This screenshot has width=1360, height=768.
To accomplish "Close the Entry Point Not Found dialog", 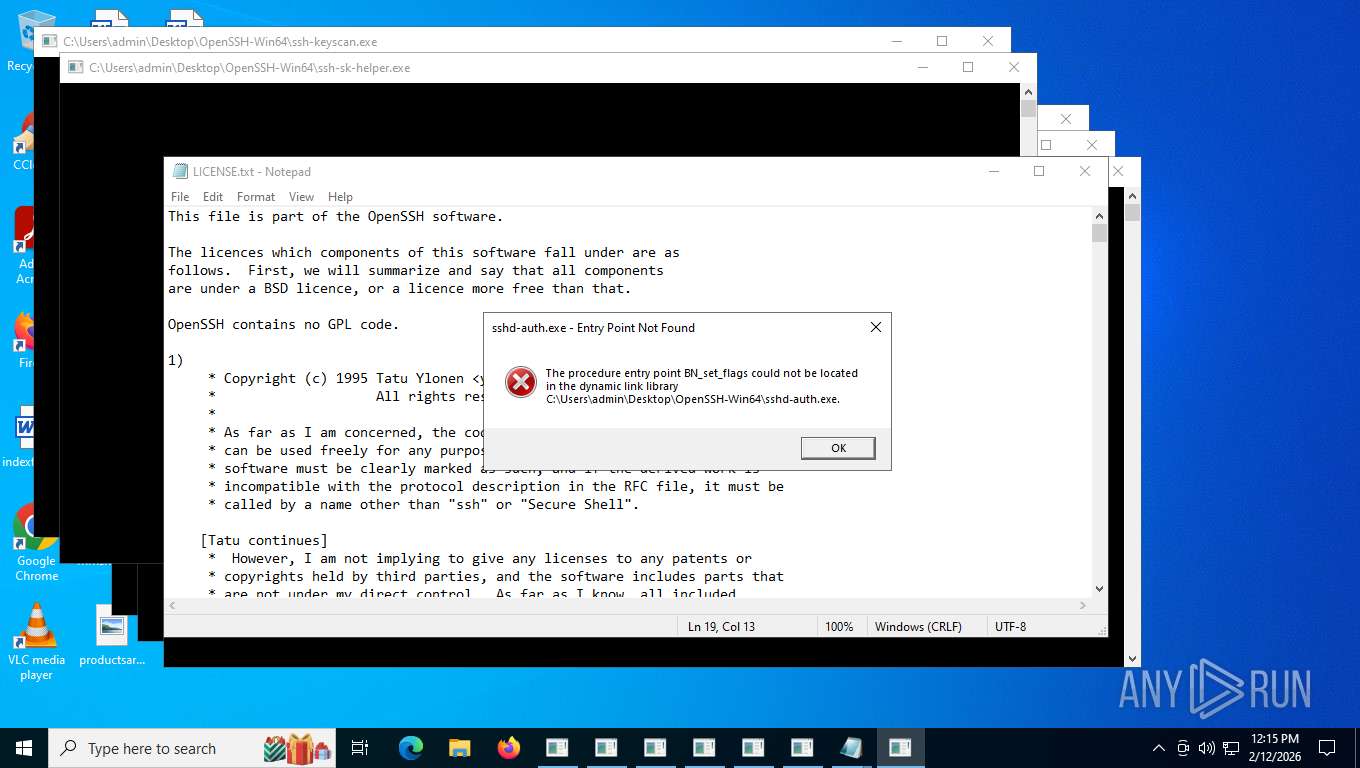I will tap(875, 327).
